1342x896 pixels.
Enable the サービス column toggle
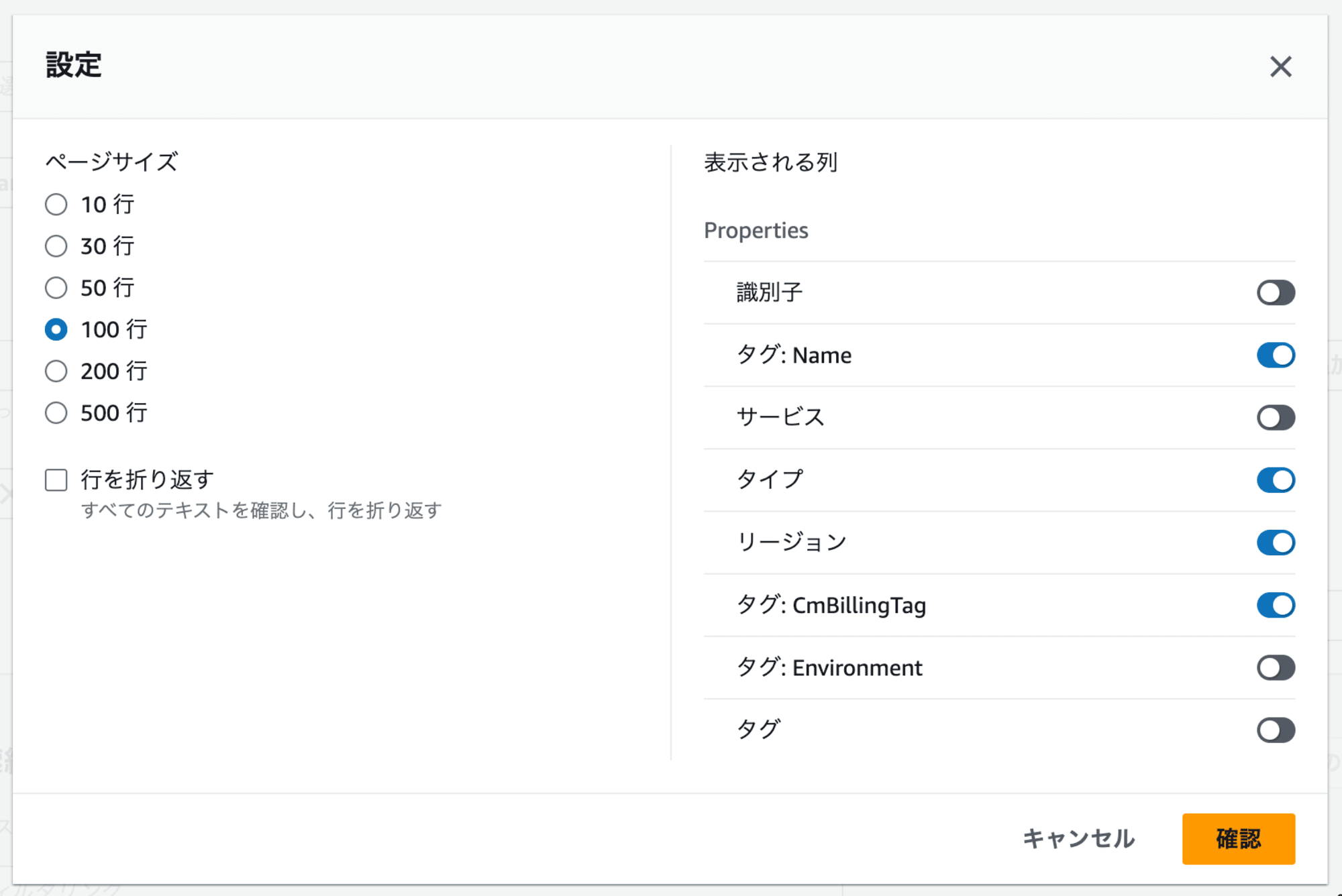1276,417
